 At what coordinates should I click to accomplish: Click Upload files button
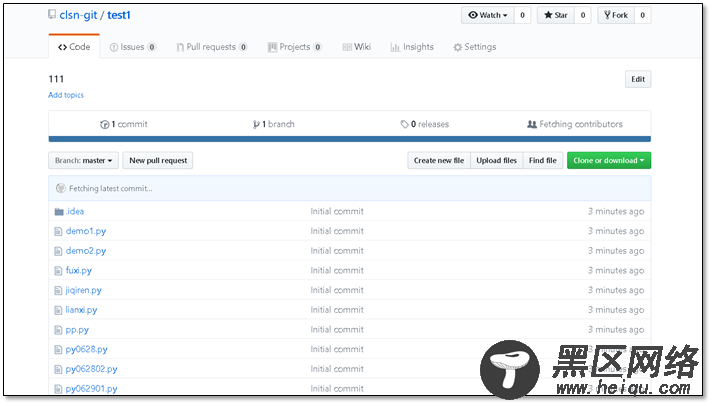point(497,161)
